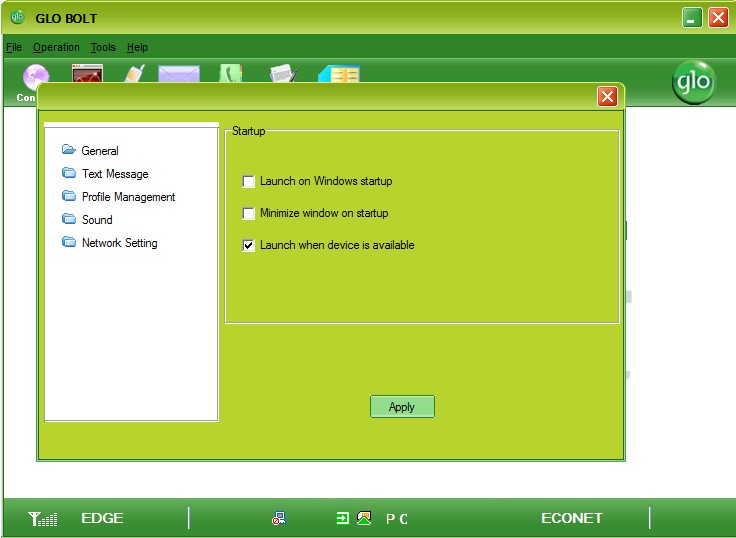The height and width of the screenshot is (538, 736).
Task: Open the envelope text message icon
Action: tap(179, 74)
